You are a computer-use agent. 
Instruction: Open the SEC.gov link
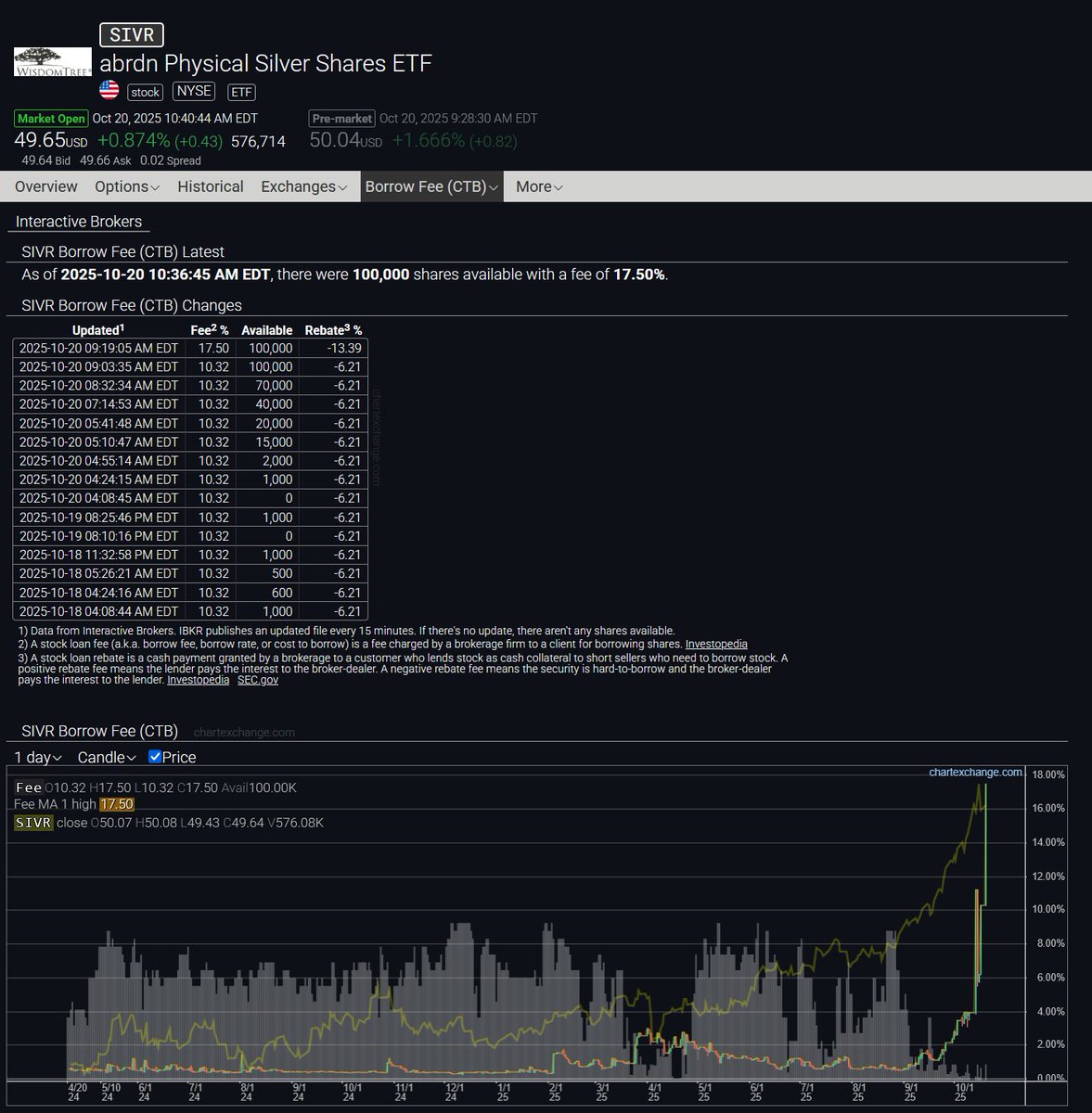258,680
